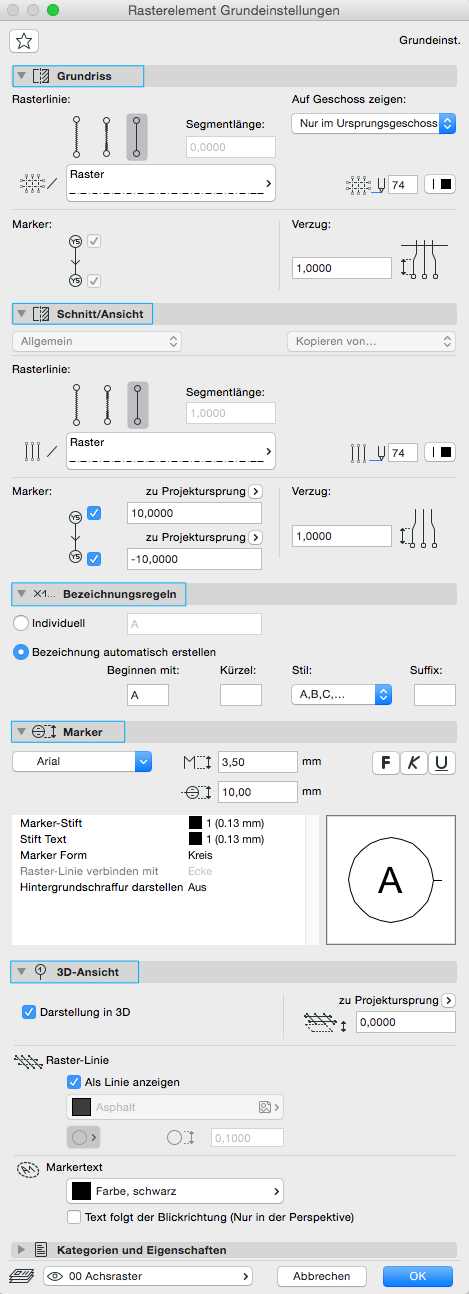Image resolution: width=469 pixels, height=1294 pixels.
Task: Click the circle profile shape button
Action: coord(81,1137)
